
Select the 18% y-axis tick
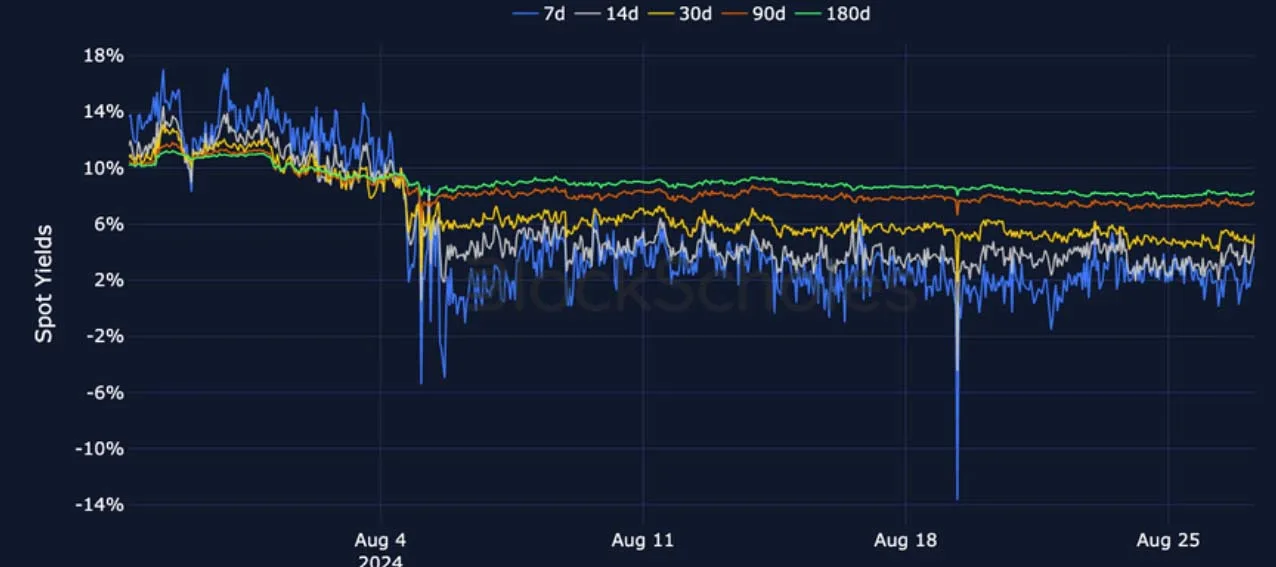click(x=104, y=56)
